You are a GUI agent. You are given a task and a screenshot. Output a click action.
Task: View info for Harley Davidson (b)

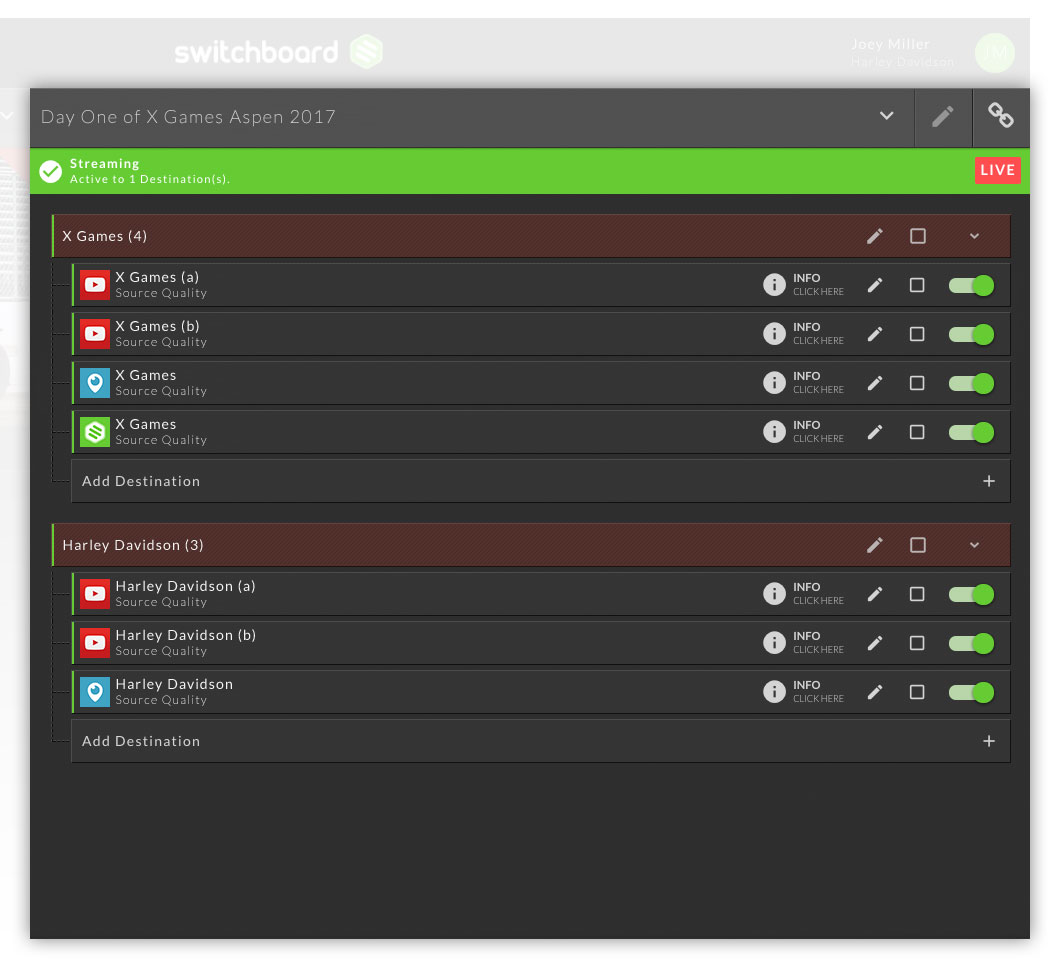coord(803,643)
